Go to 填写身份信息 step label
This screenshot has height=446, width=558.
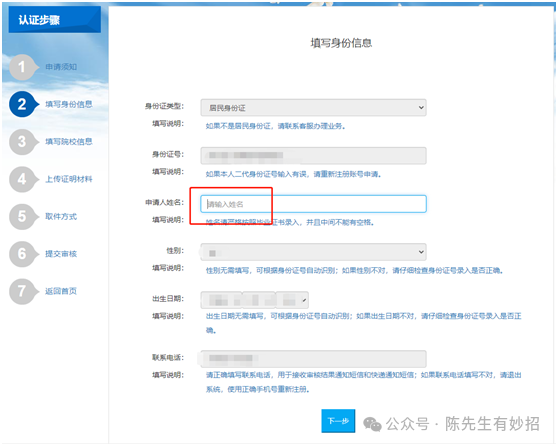69,104
